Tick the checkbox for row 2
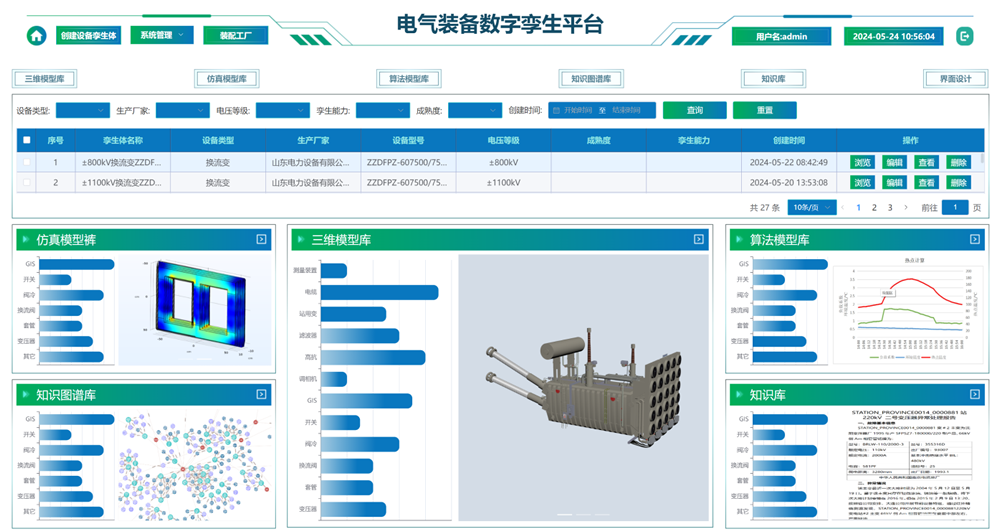 pyautogui.click(x=27, y=183)
